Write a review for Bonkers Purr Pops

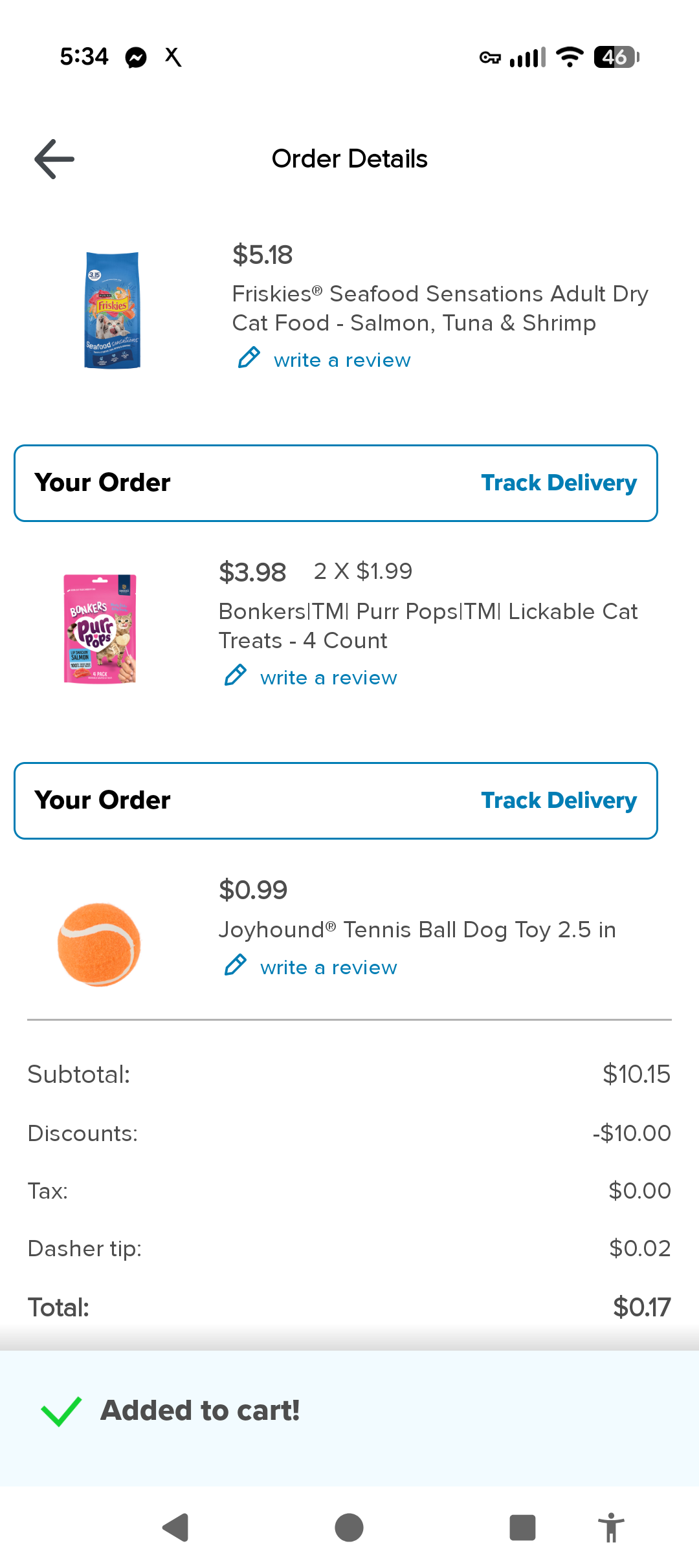click(328, 678)
